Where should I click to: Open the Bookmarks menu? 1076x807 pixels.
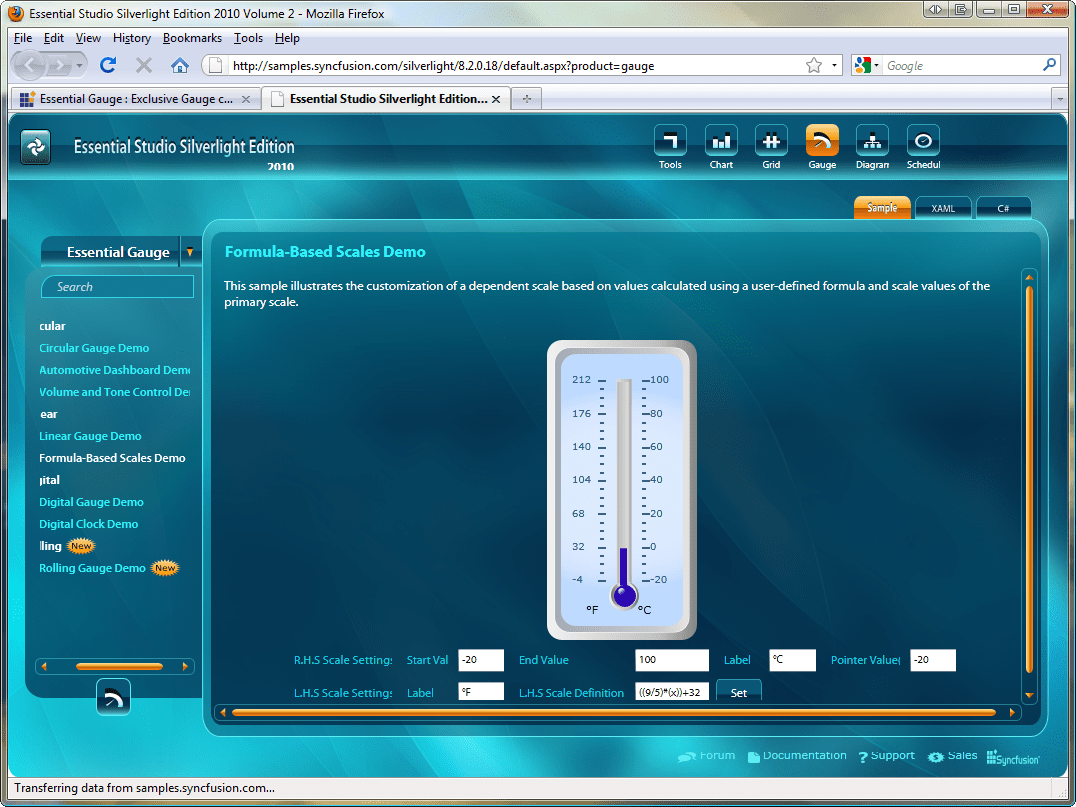click(x=192, y=38)
